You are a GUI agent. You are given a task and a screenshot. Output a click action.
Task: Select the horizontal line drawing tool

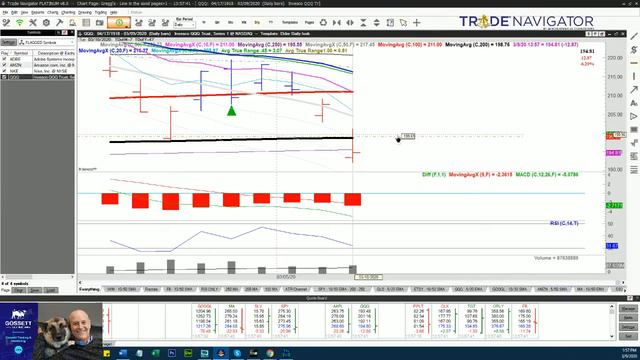(634, 63)
